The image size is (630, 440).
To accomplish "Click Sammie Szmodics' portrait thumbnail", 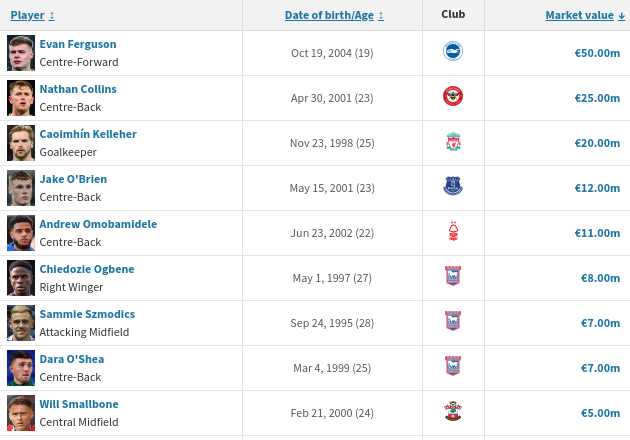I will [20, 323].
